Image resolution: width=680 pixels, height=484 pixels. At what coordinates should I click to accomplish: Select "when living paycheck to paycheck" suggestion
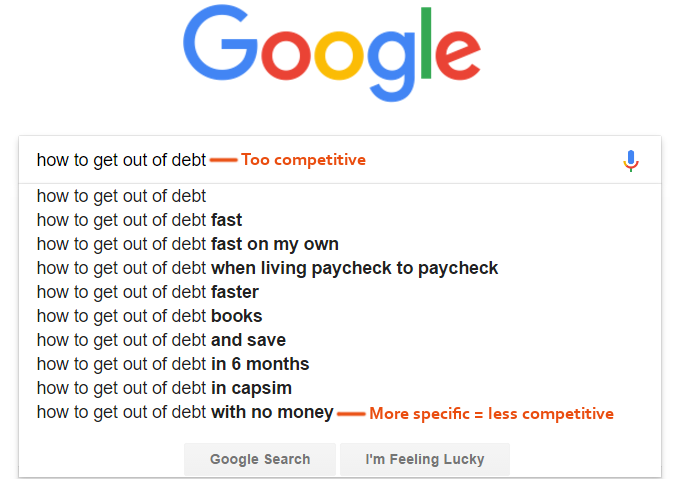tap(267, 268)
